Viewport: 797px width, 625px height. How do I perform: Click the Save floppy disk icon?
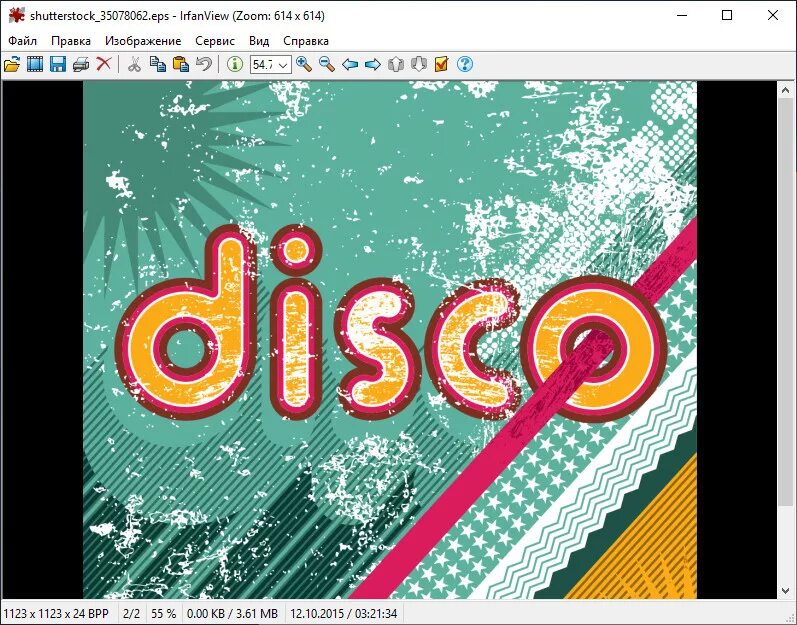tap(57, 64)
